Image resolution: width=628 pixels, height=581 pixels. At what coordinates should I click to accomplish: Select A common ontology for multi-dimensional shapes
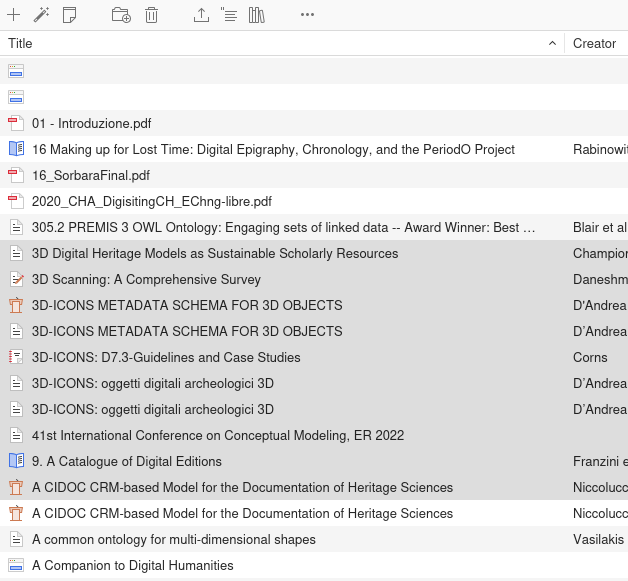coord(174,540)
